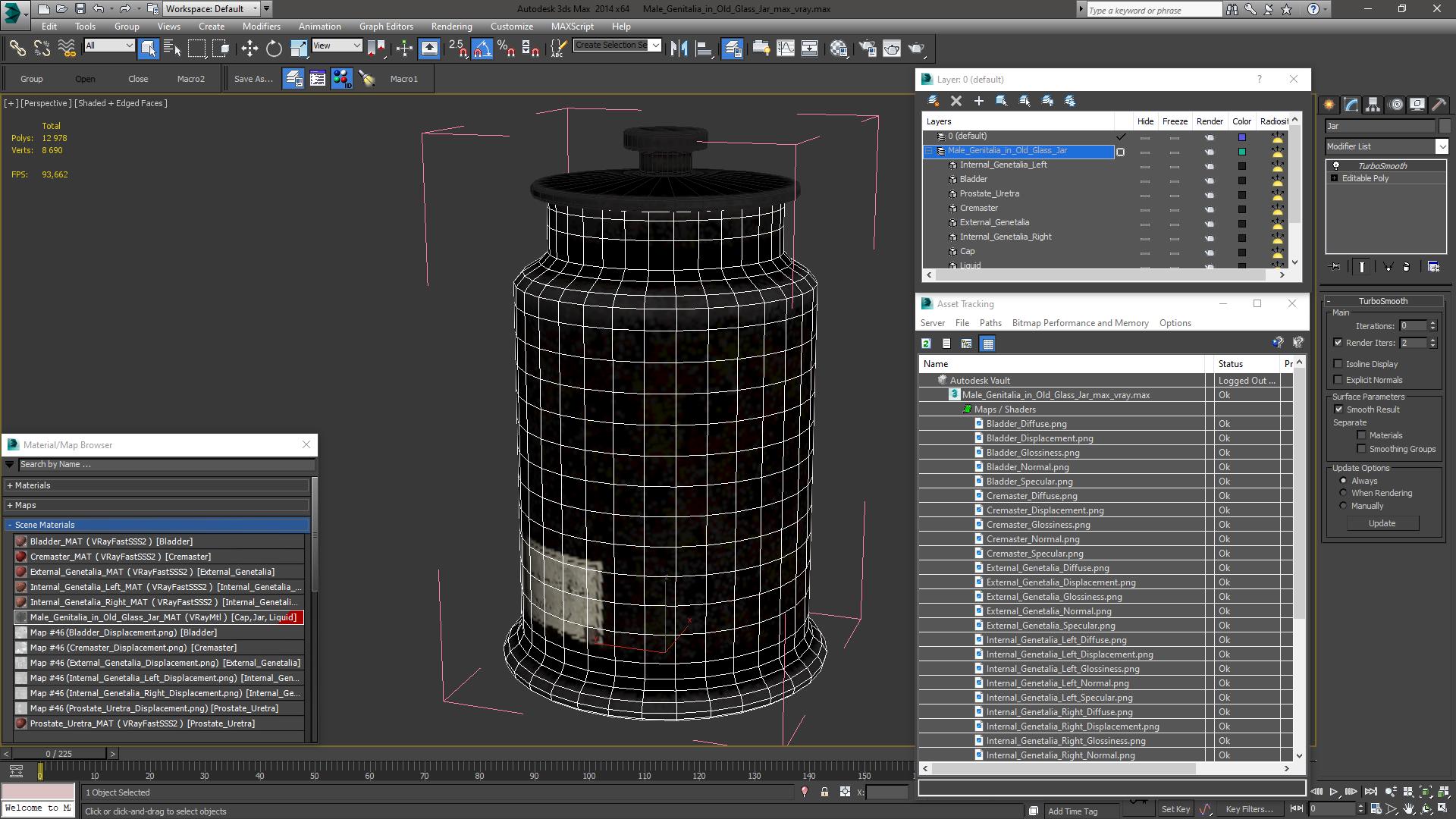Image resolution: width=1456 pixels, height=819 pixels.
Task: Click the Undo arrow icon
Action: pyautogui.click(x=99, y=9)
